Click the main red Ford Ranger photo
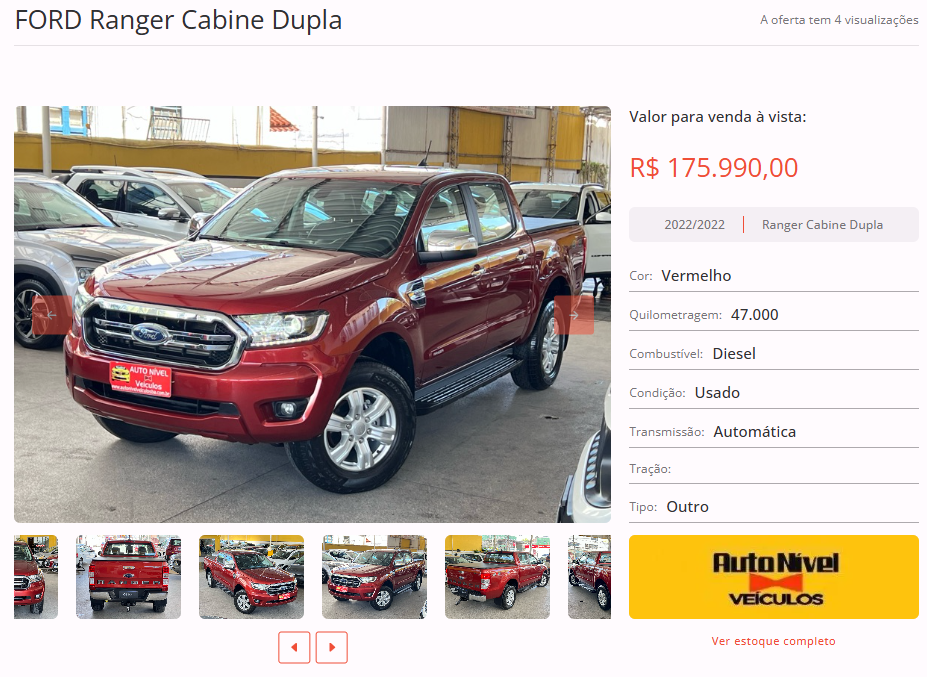 (312, 314)
